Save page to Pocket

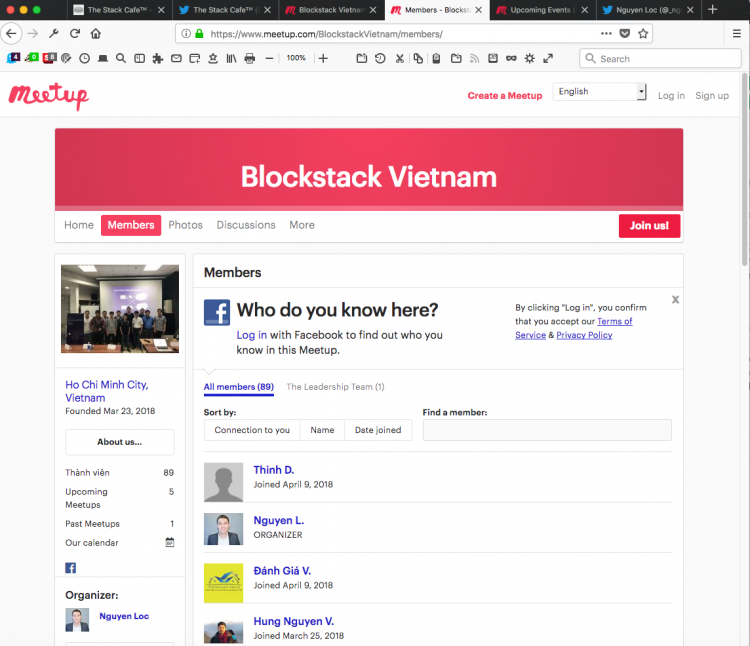[x=625, y=33]
